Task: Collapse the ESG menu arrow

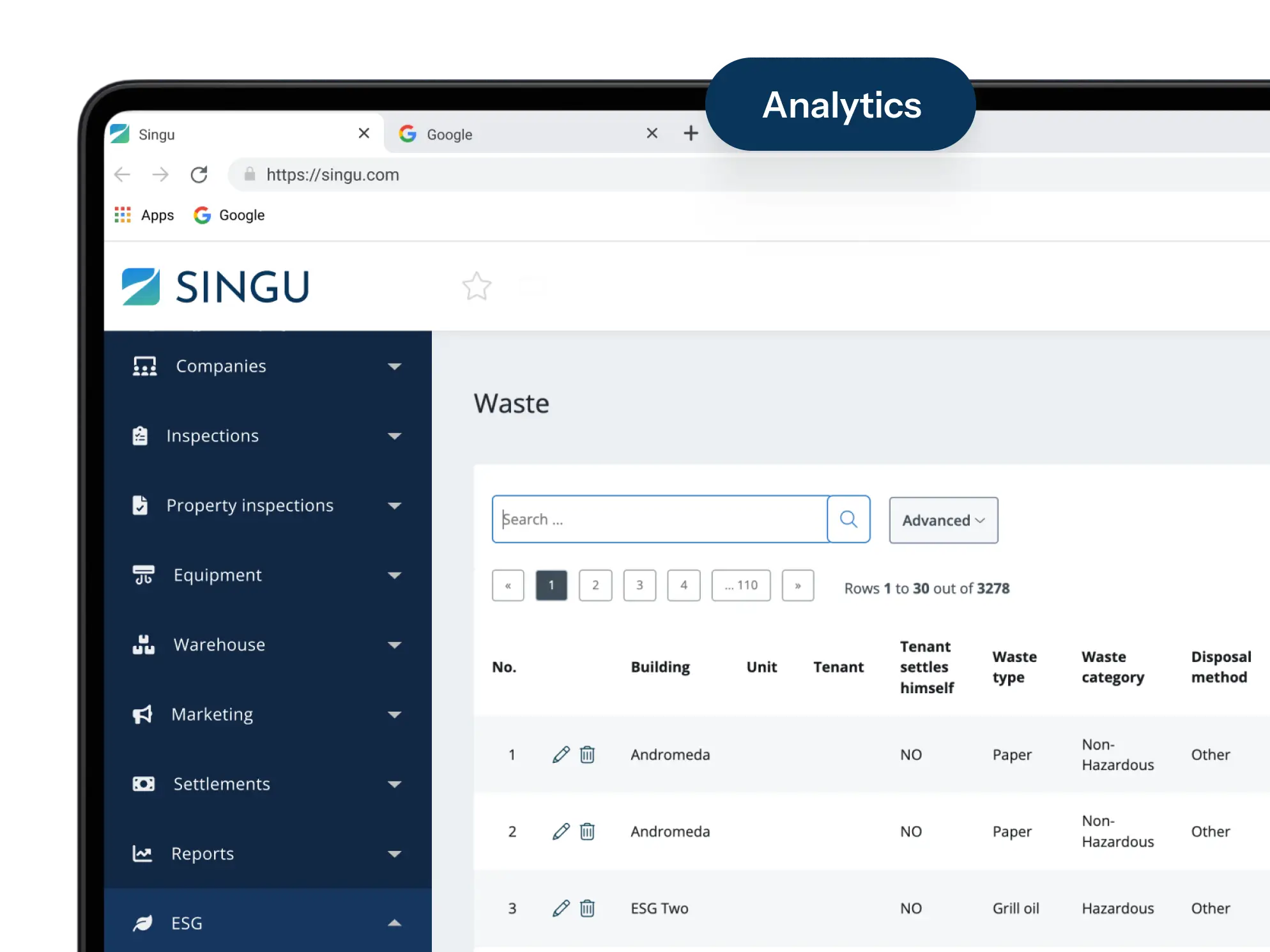Action: 395,923
